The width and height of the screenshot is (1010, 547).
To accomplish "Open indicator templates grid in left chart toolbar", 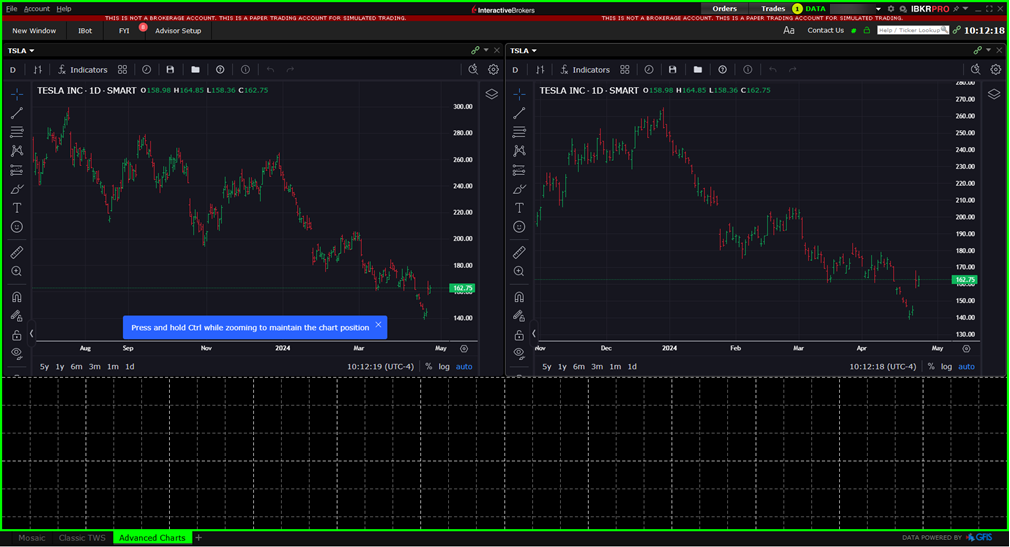I will [x=122, y=70].
